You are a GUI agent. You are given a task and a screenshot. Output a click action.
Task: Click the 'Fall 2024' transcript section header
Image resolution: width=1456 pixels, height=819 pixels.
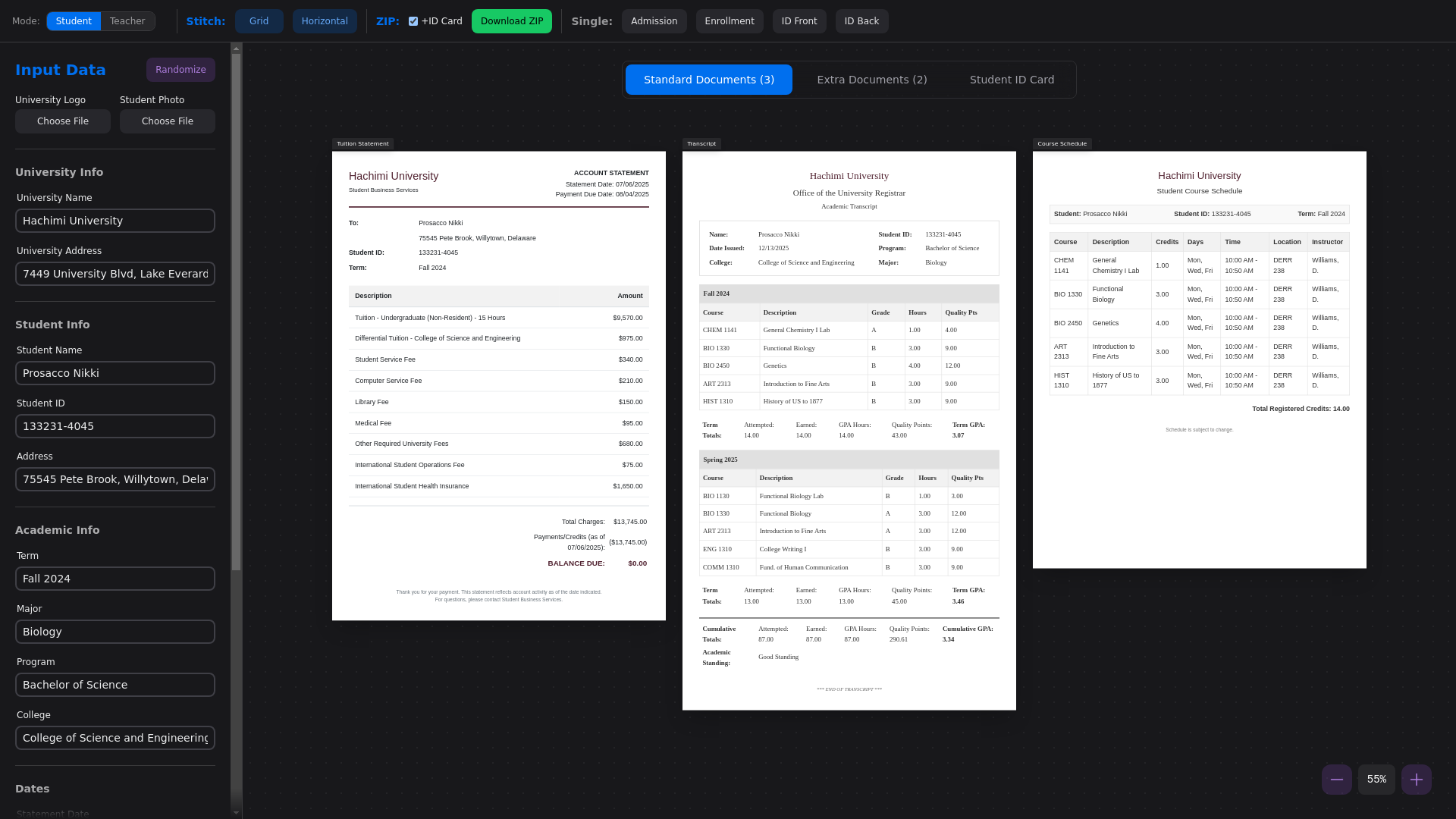point(849,293)
